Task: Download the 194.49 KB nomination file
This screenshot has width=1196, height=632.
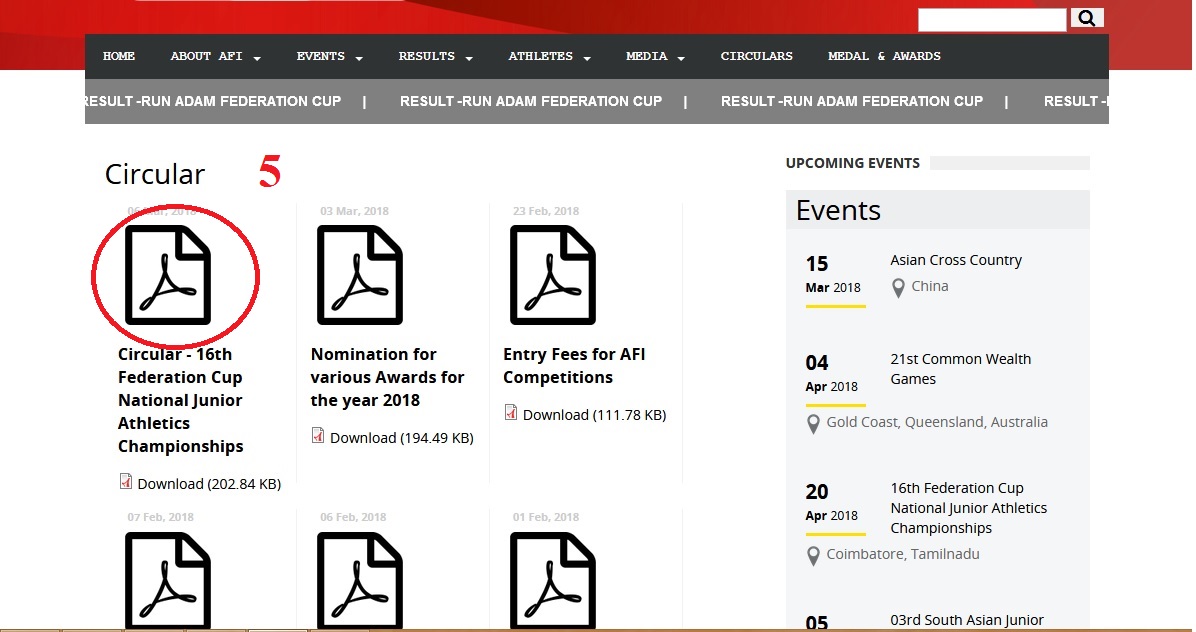Action: click(x=401, y=438)
